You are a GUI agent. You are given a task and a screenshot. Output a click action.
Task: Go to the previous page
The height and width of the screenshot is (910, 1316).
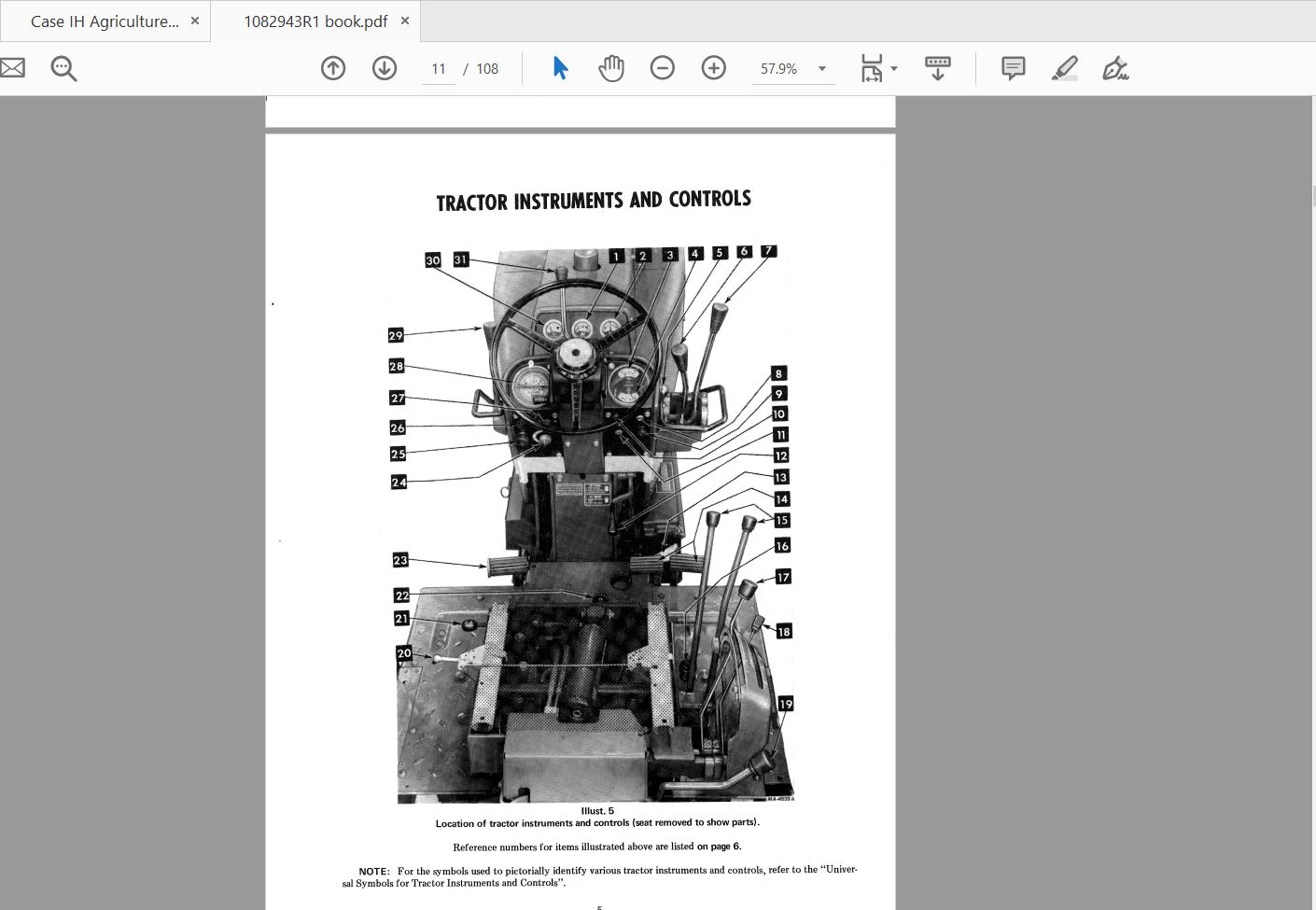point(333,68)
